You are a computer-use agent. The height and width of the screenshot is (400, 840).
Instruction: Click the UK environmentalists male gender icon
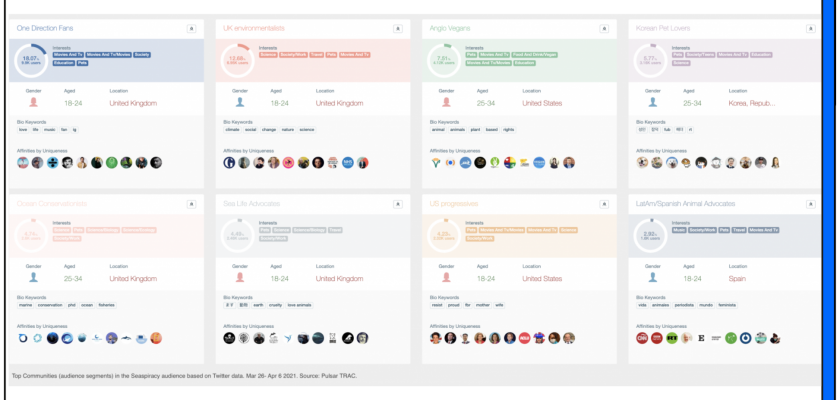tap(239, 102)
